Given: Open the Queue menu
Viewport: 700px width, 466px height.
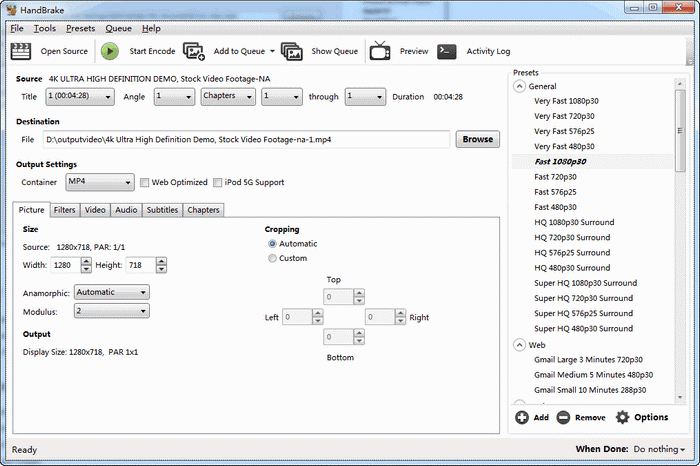Looking at the screenshot, I should pos(118,29).
